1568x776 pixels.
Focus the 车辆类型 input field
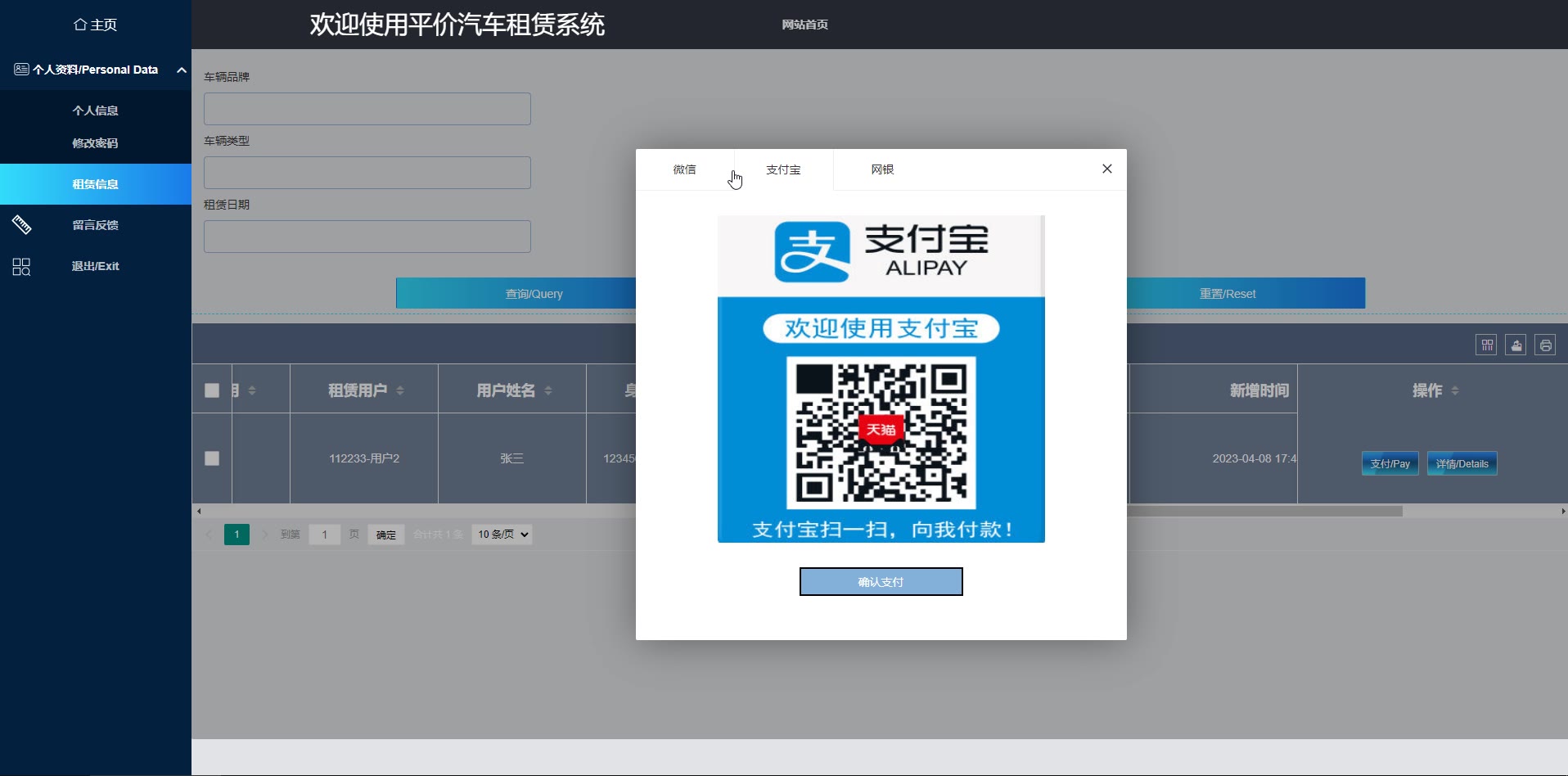(x=367, y=173)
